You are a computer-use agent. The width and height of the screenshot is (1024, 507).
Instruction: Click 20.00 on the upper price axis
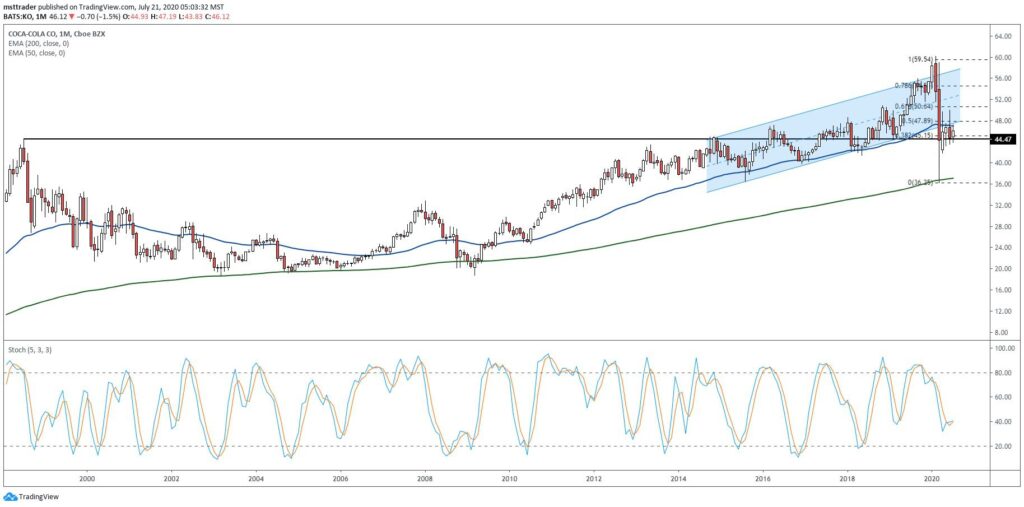click(1002, 269)
